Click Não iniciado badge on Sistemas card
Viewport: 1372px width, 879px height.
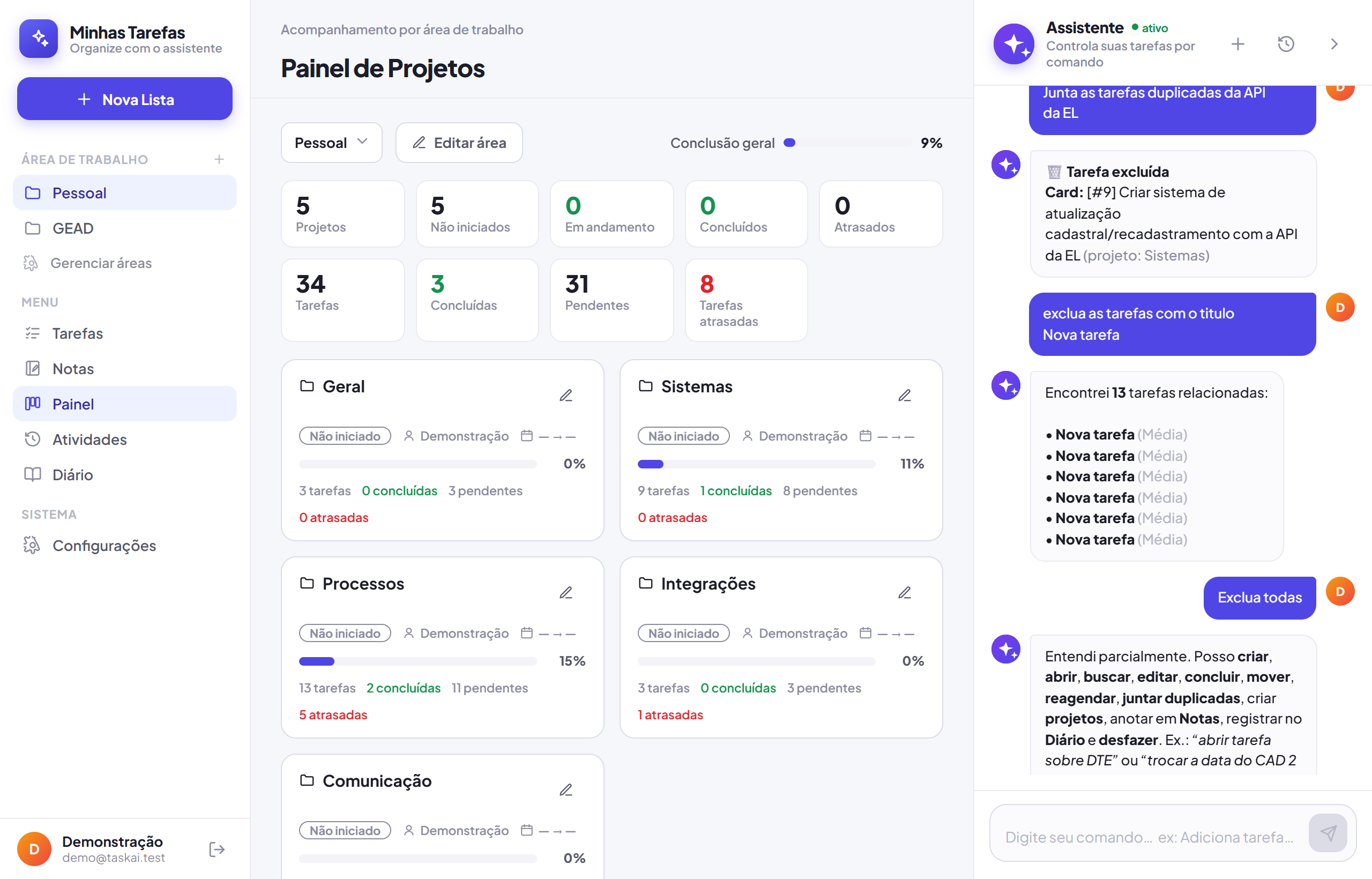click(x=683, y=436)
